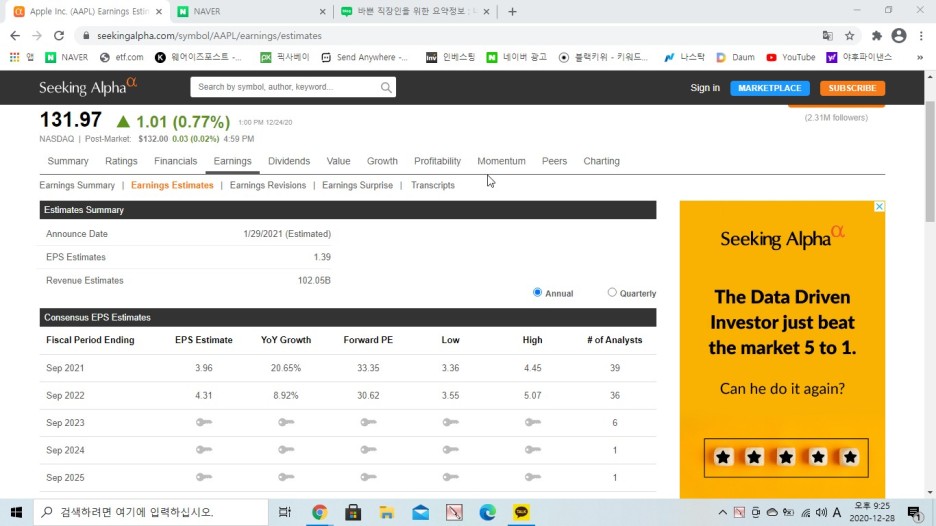Click Sep 2021 EPS Estimate 3.96
The image size is (936, 526).
(x=204, y=368)
